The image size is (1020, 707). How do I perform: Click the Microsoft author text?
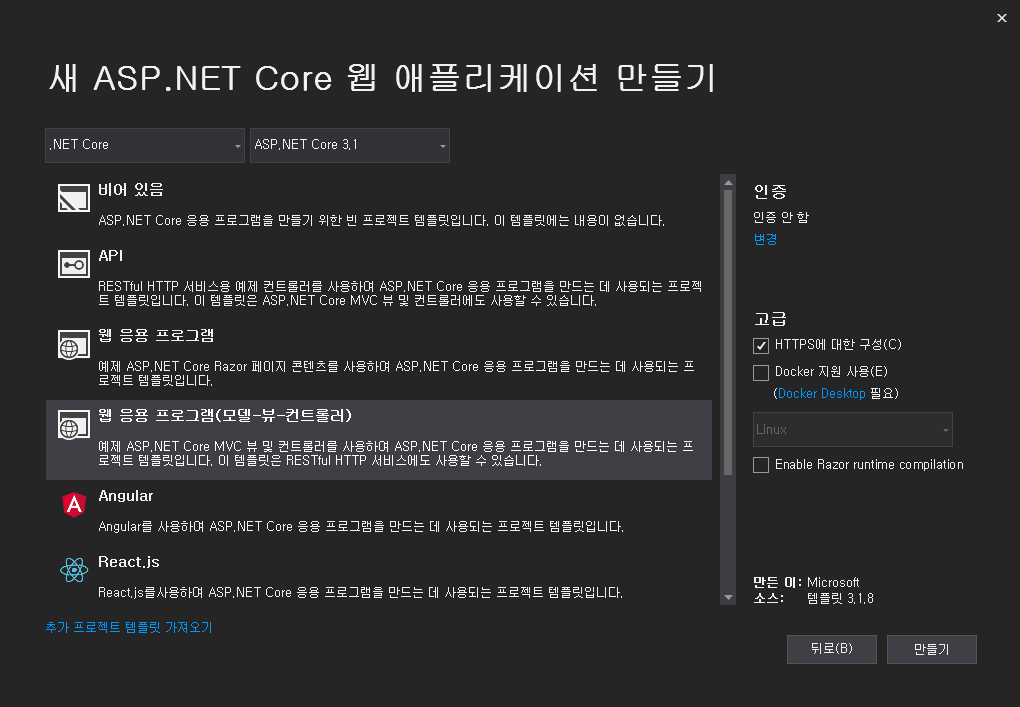(833, 582)
